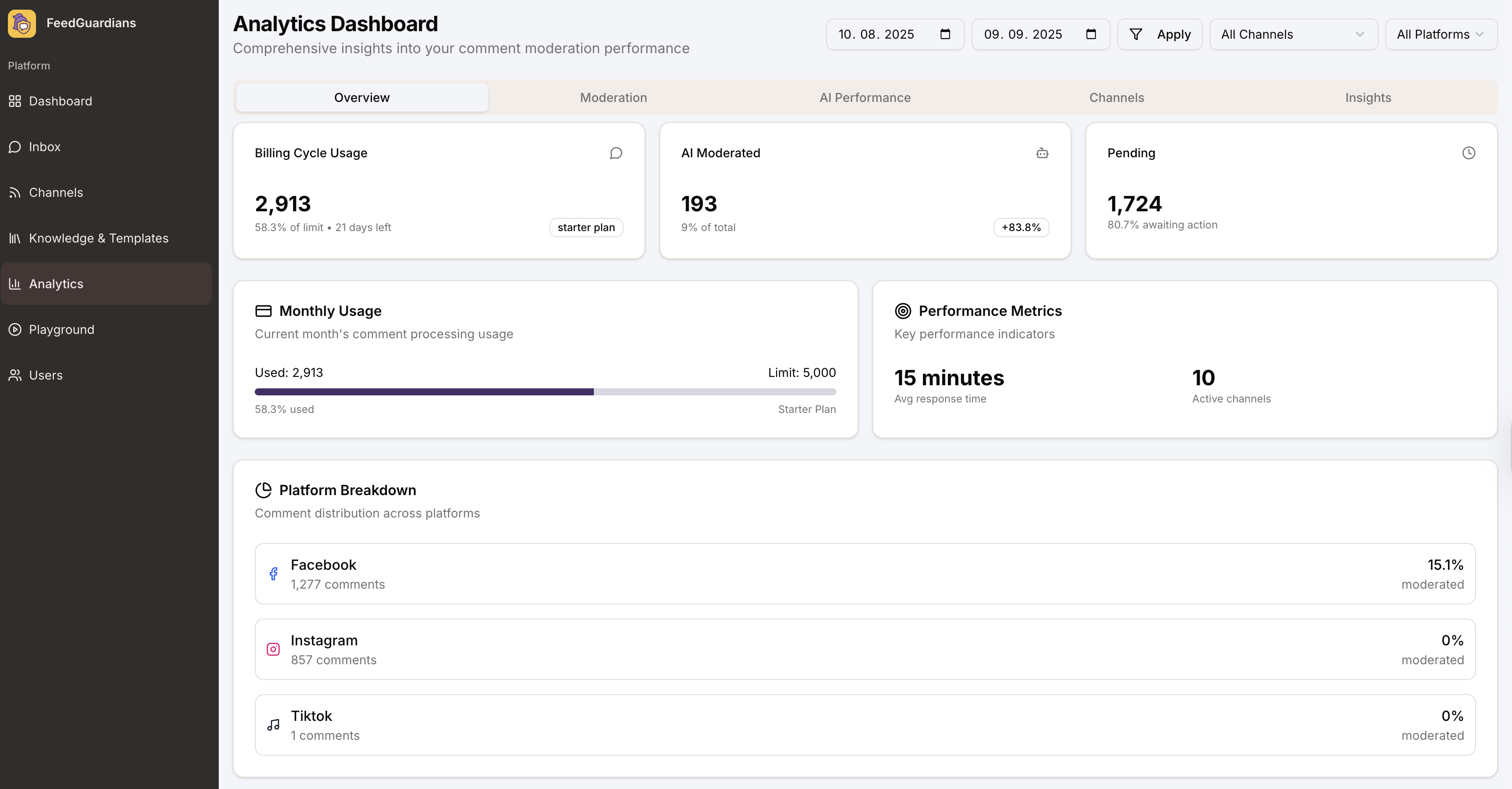Expand the All Platforms dropdown
This screenshot has height=789, width=1512.
(1440, 34)
